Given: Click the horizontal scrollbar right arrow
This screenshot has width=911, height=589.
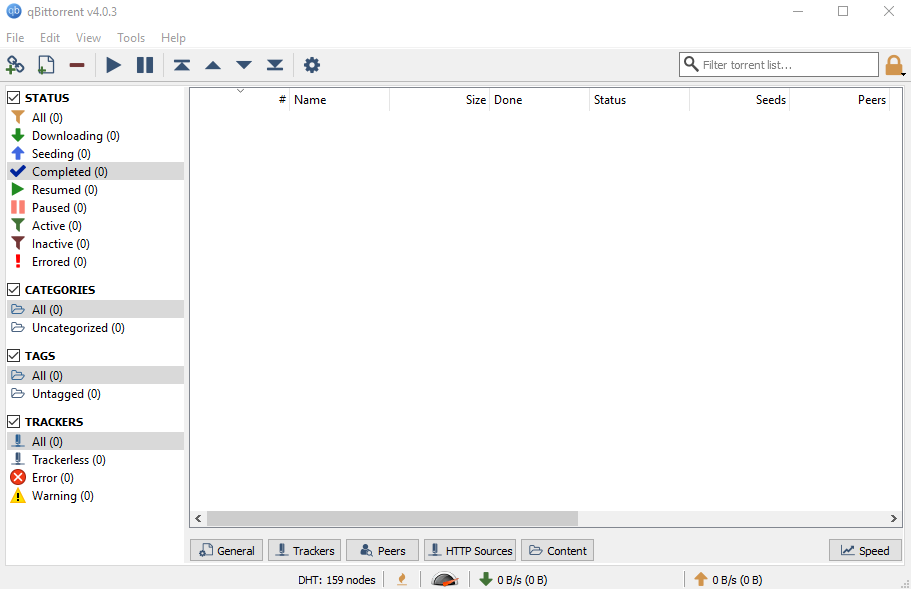Looking at the screenshot, I should point(894,518).
